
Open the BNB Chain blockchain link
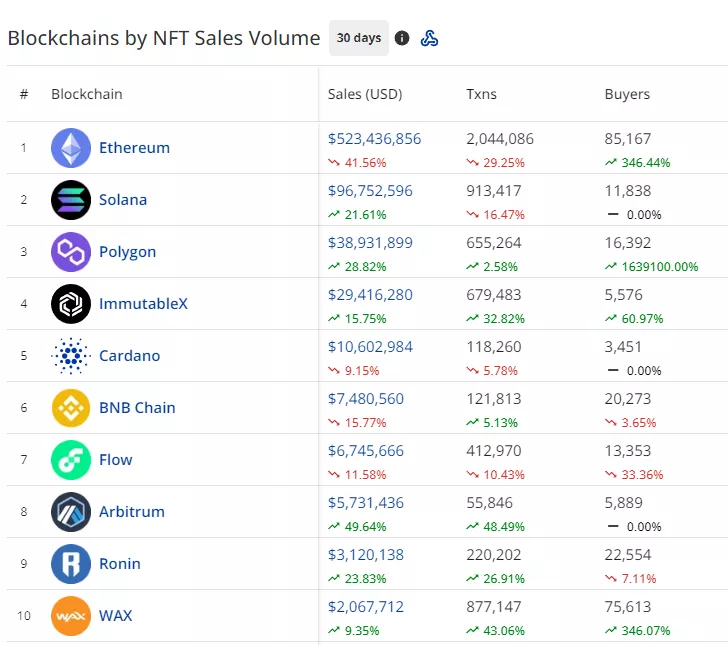click(137, 408)
